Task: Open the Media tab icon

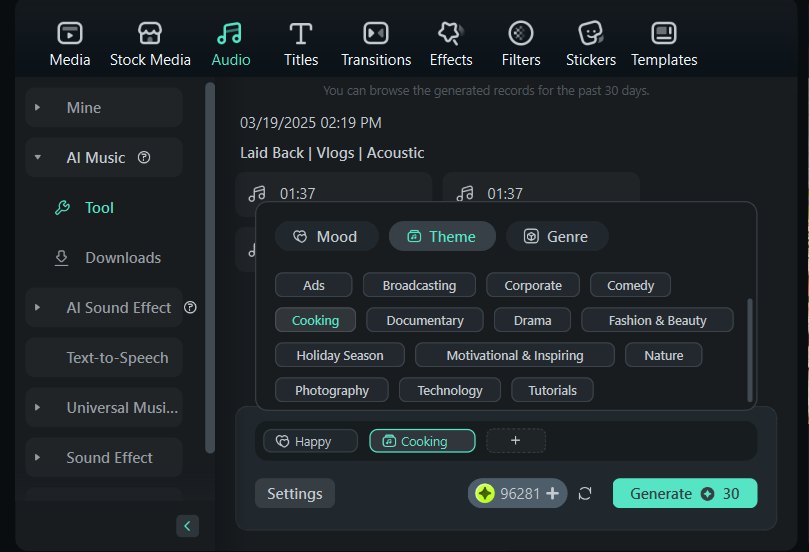Action: [70, 34]
